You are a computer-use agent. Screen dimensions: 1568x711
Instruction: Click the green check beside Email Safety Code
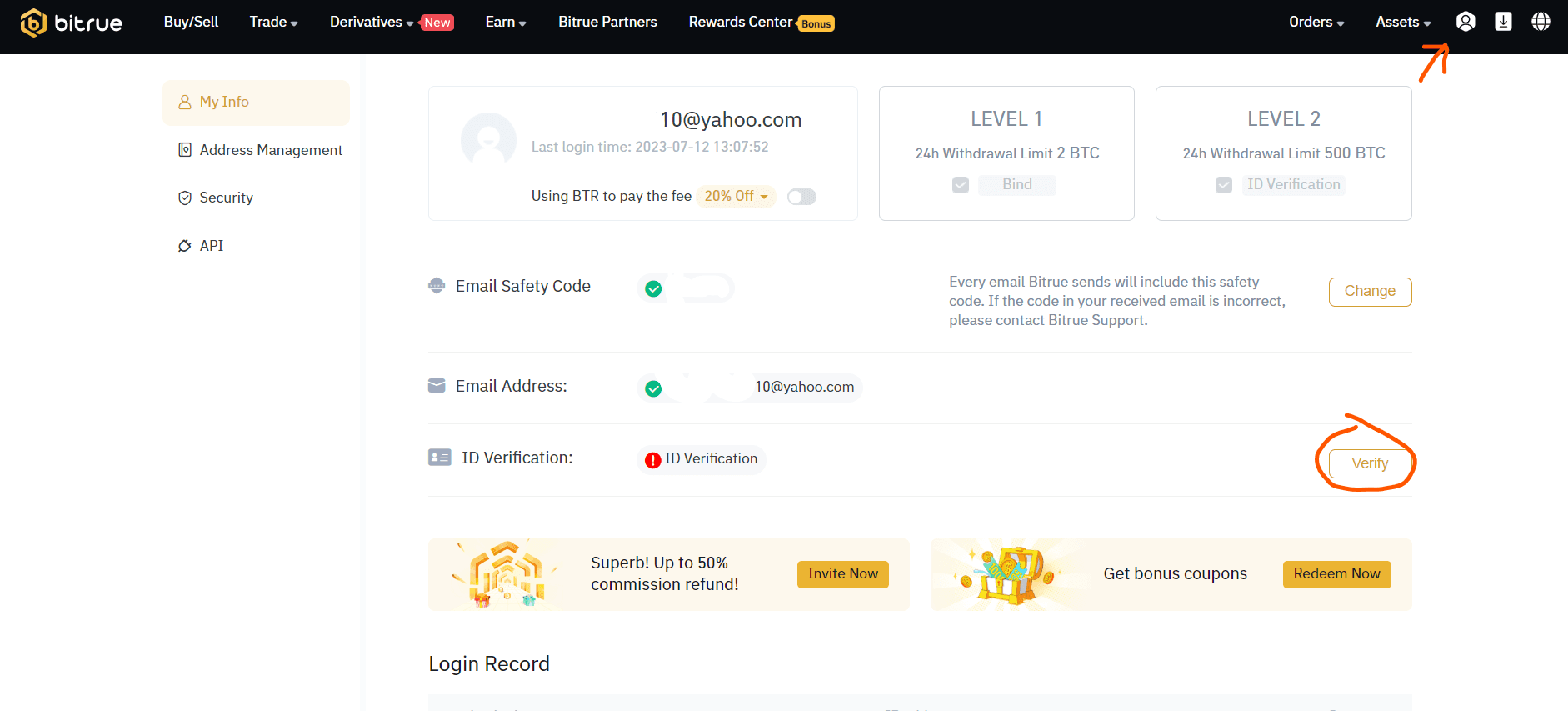pyautogui.click(x=654, y=288)
